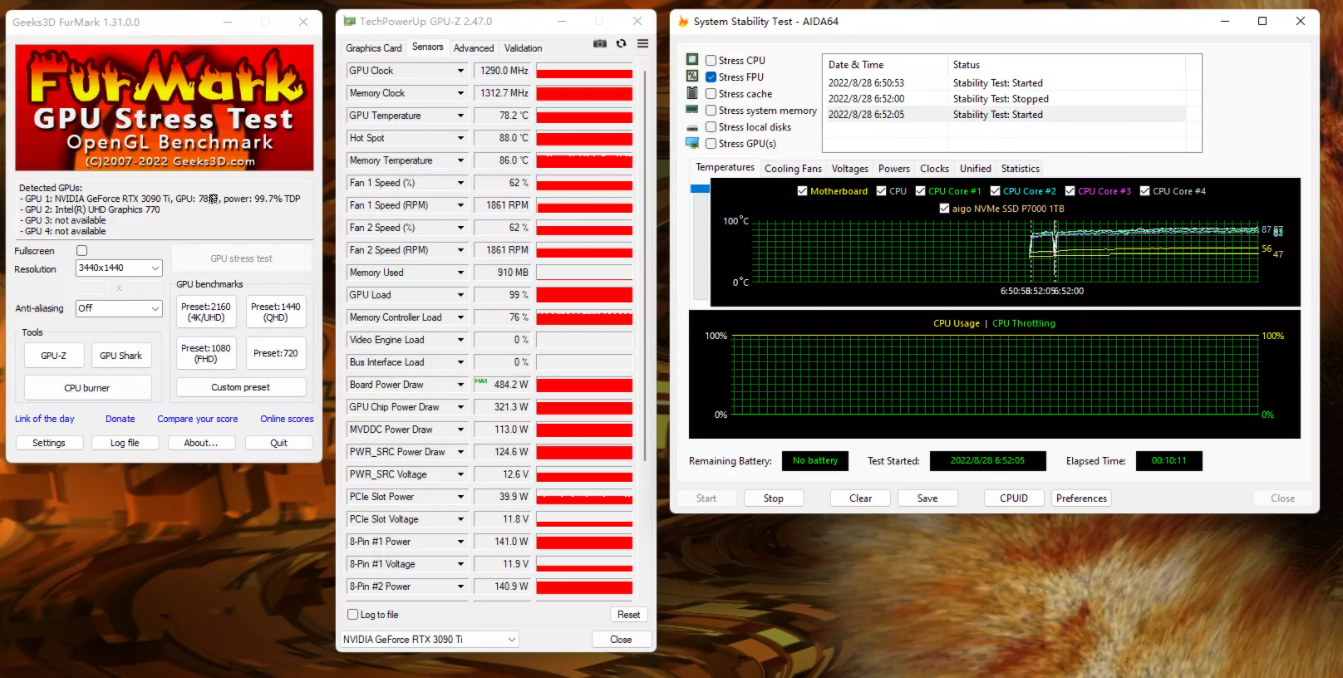Click the drive icon beside Stress local disks
Viewport: 1343px width, 678px height.
click(x=692, y=127)
